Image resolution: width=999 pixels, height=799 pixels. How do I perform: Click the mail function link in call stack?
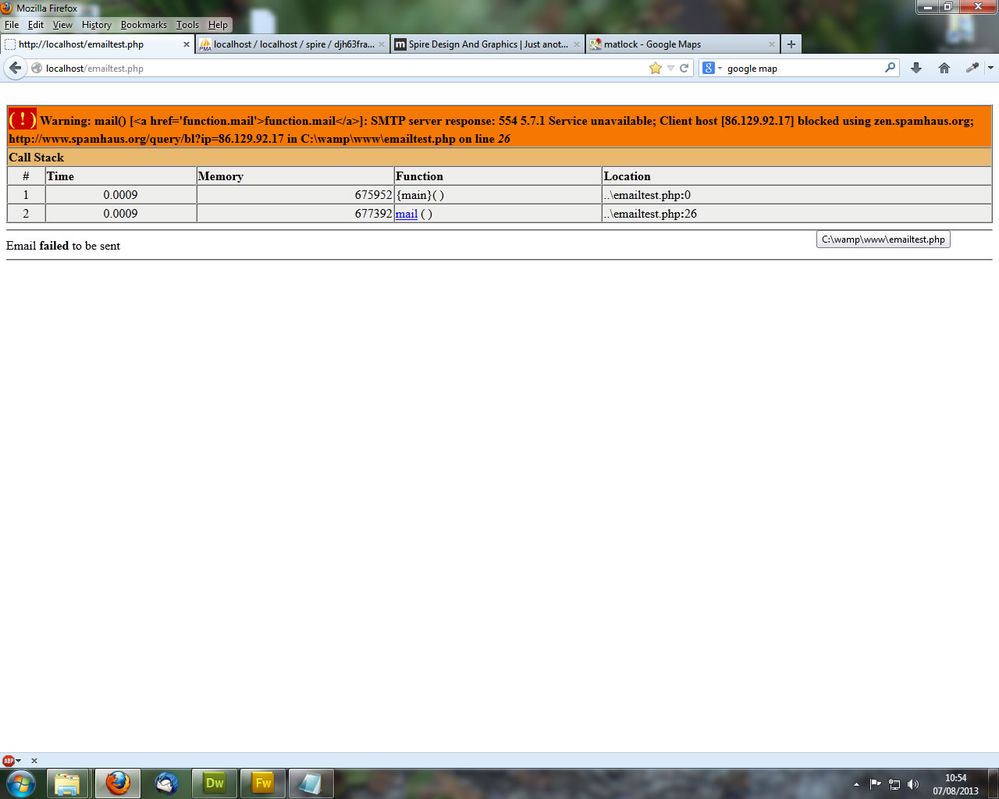pyautogui.click(x=406, y=214)
